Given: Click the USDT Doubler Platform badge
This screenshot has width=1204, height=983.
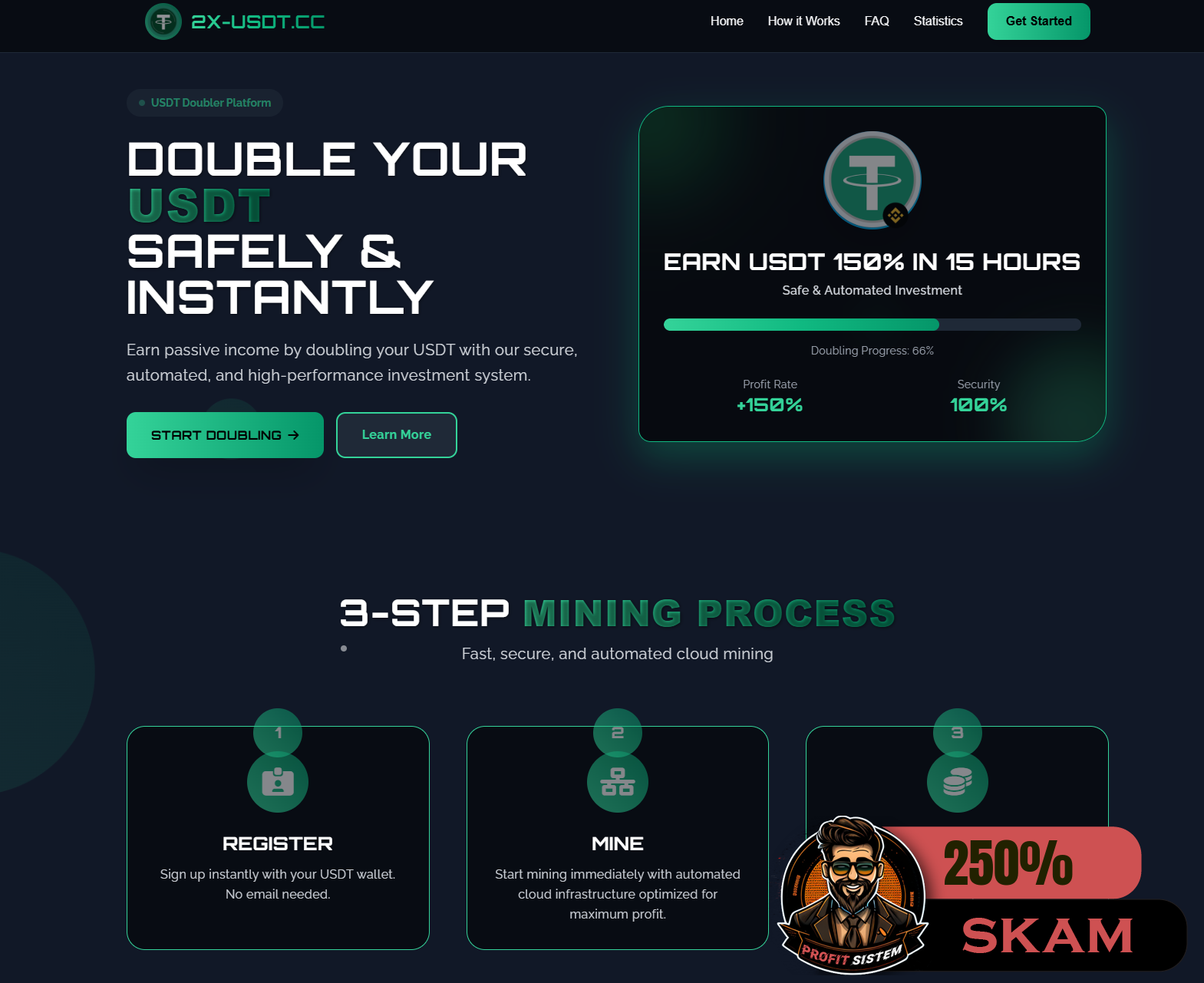Looking at the screenshot, I should coord(205,103).
